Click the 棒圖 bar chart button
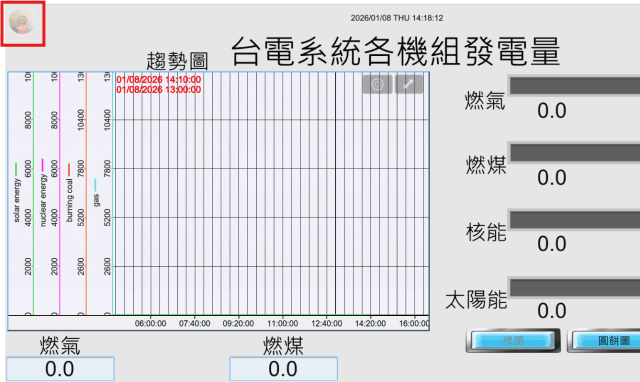Viewport: 640px width, 382px height. click(513, 340)
